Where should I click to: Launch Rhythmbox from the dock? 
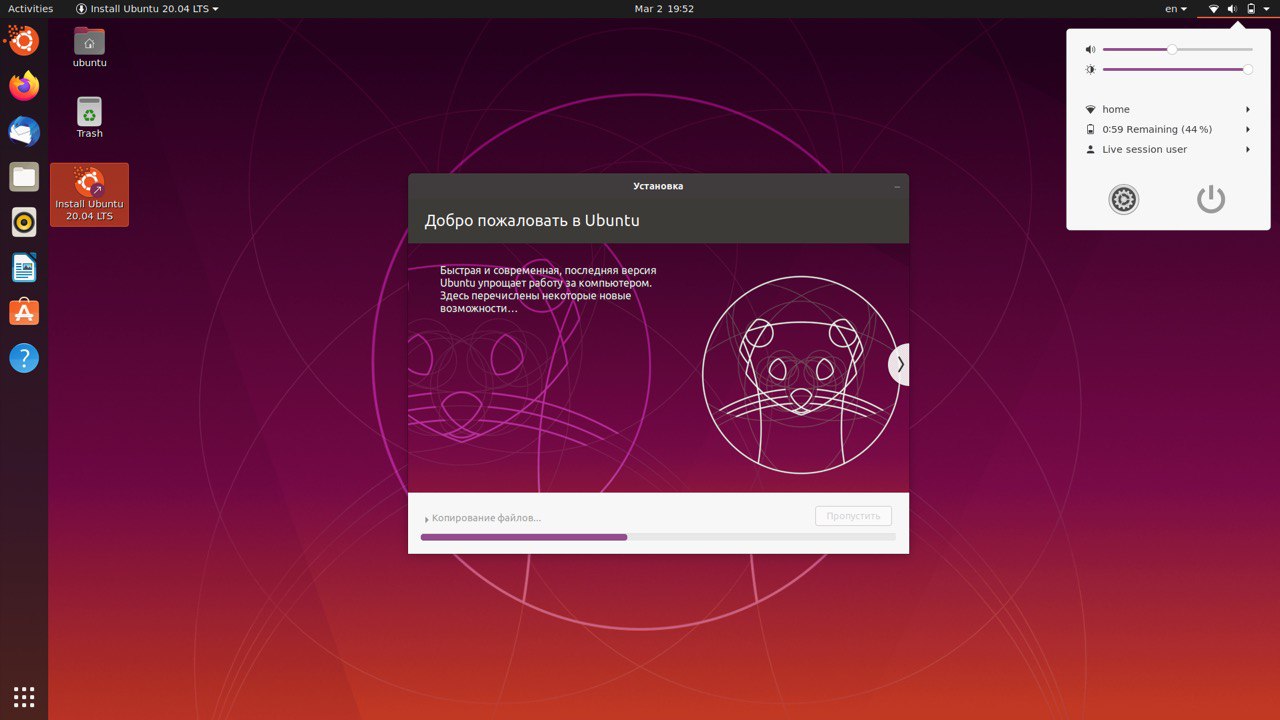click(24, 222)
